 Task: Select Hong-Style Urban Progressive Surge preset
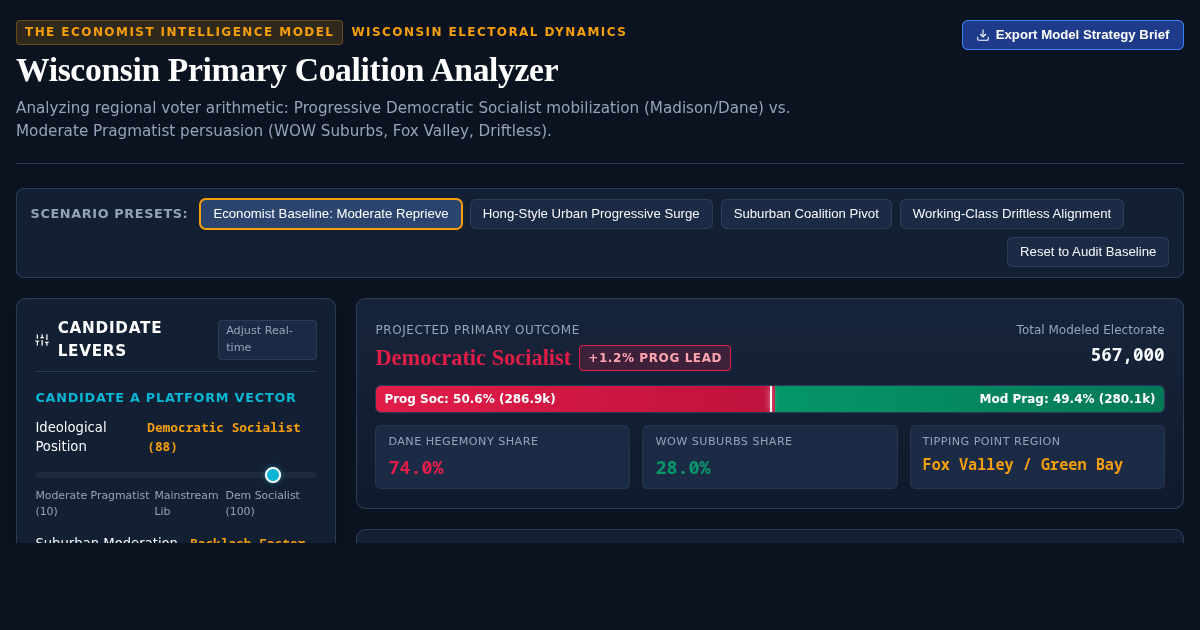click(591, 214)
